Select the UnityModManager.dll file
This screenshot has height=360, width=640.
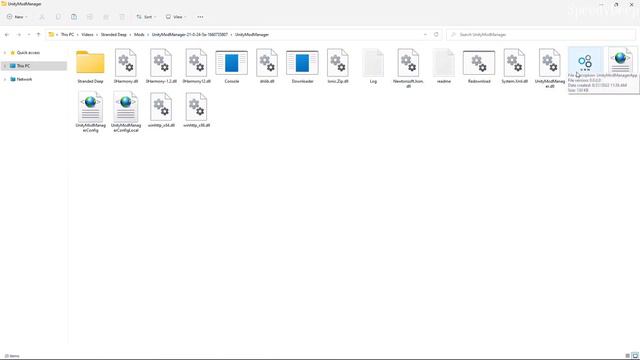(550, 68)
